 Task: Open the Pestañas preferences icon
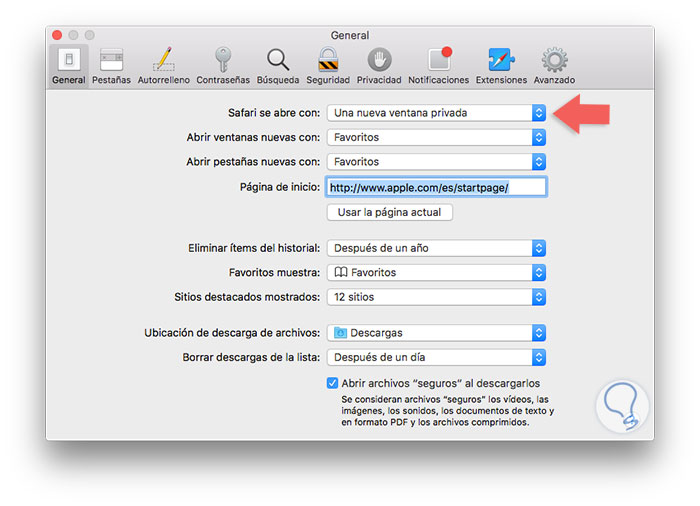click(111, 60)
